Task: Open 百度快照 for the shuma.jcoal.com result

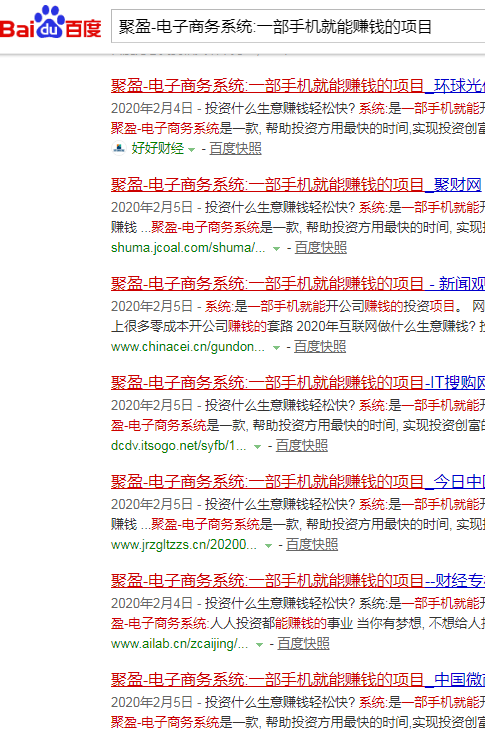Action: [321, 248]
